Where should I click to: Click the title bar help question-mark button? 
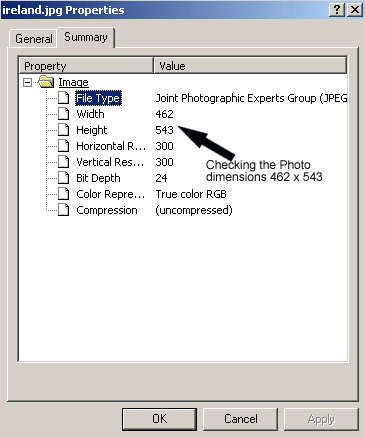[337, 10]
